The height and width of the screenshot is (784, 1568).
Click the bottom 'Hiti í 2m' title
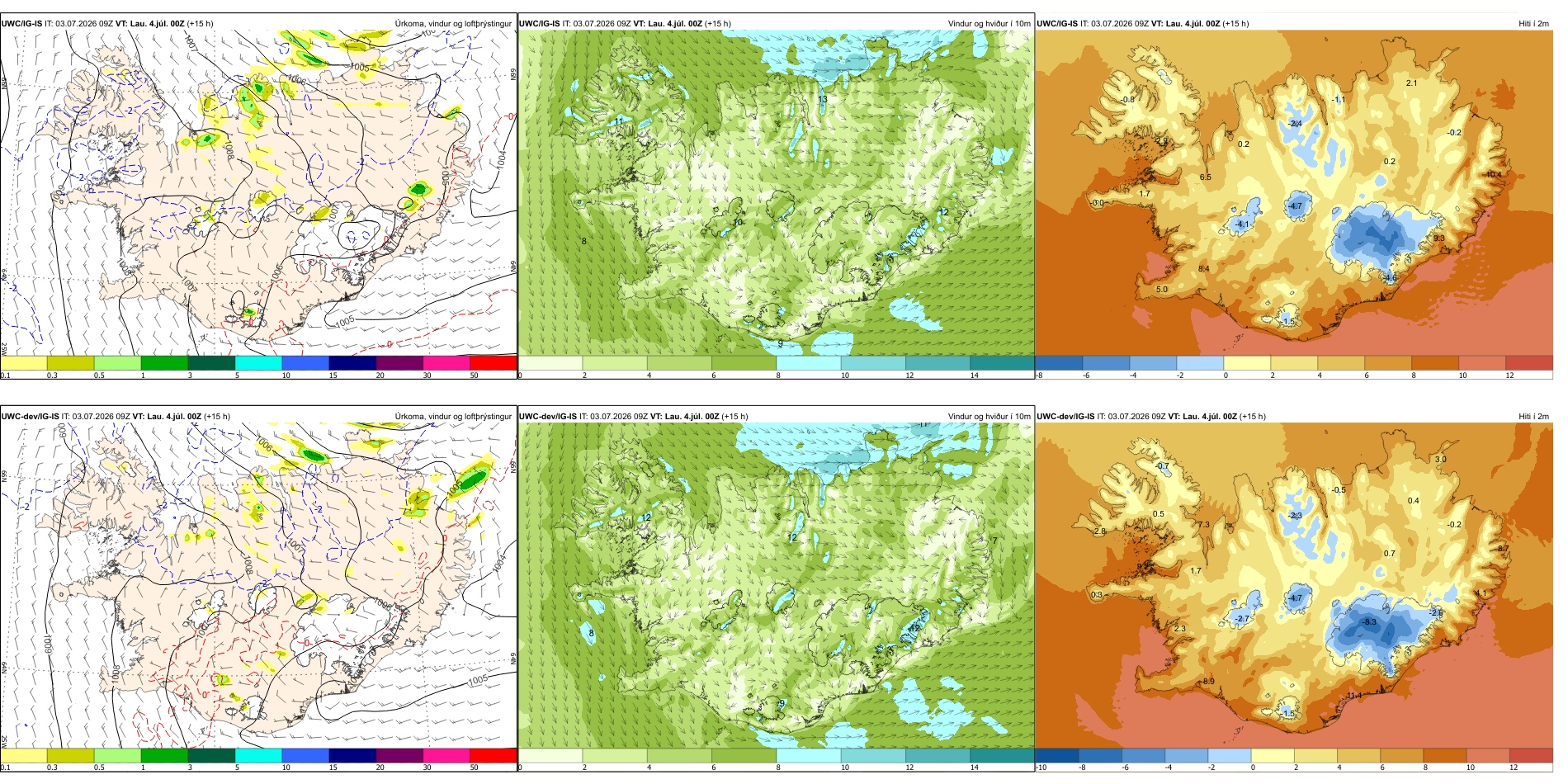pyautogui.click(x=1533, y=416)
